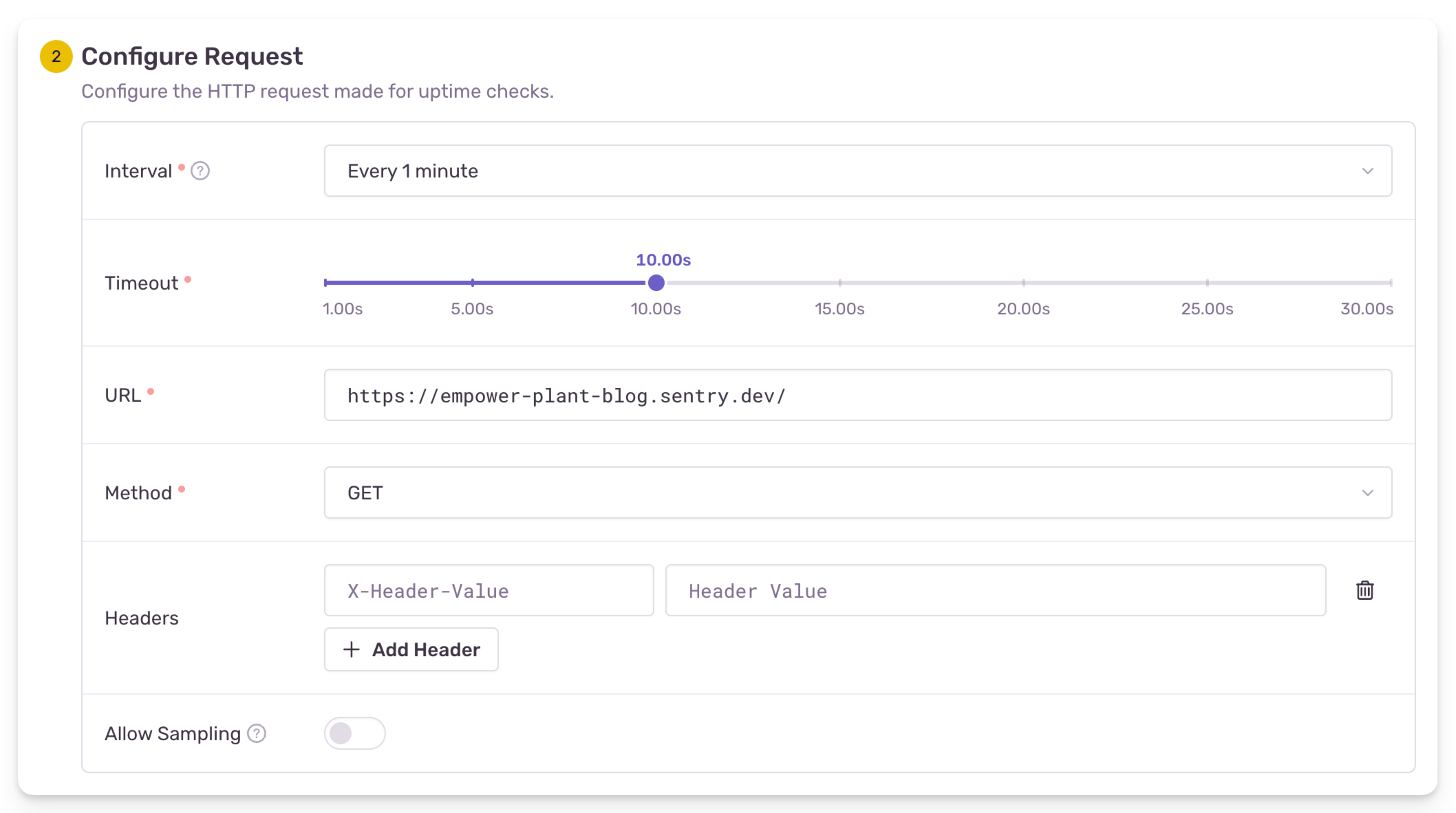Enable the Allow Sampling toggle
The height and width of the screenshot is (813, 1456).
354,733
